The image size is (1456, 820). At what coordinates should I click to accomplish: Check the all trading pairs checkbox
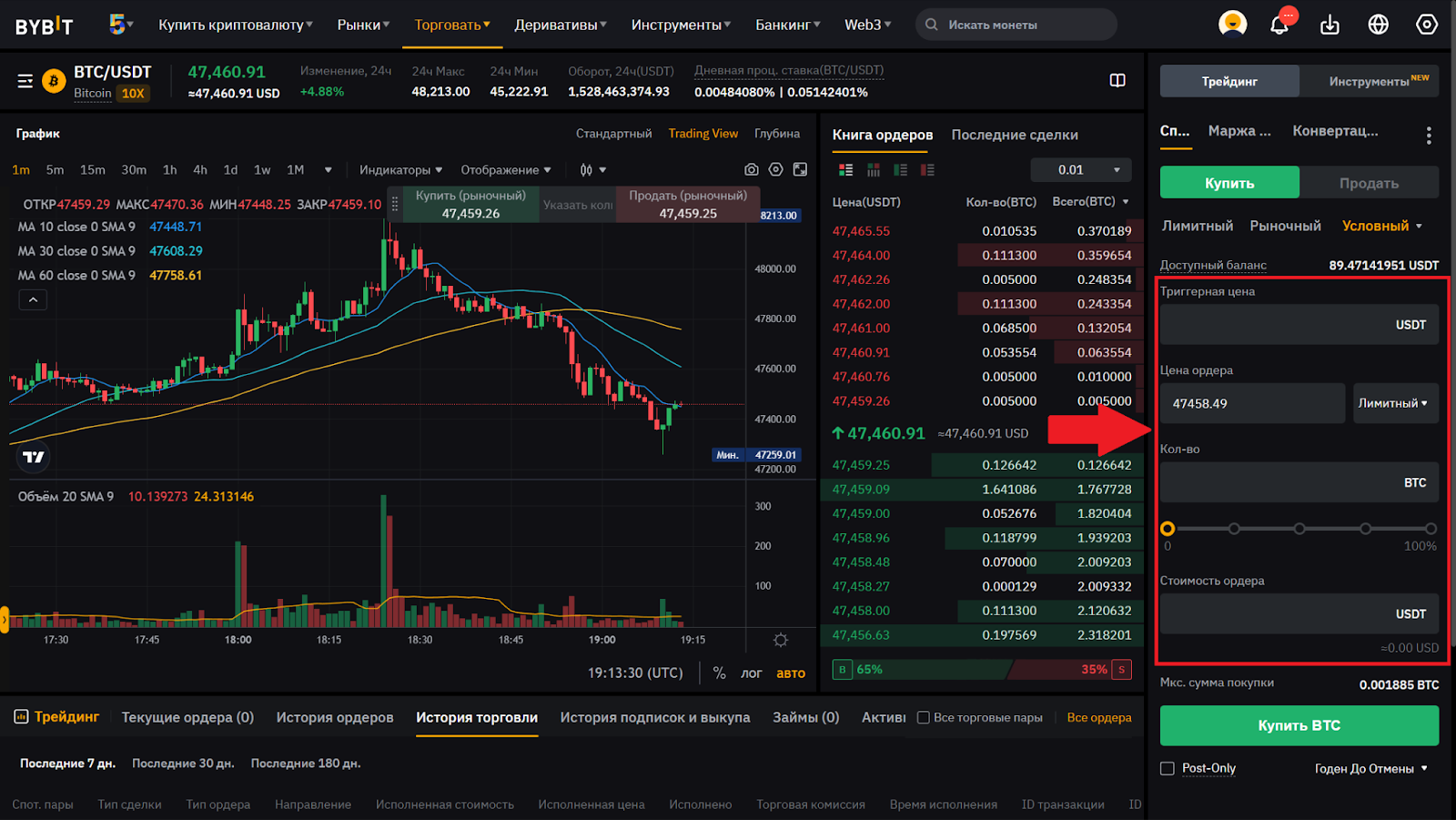(924, 718)
